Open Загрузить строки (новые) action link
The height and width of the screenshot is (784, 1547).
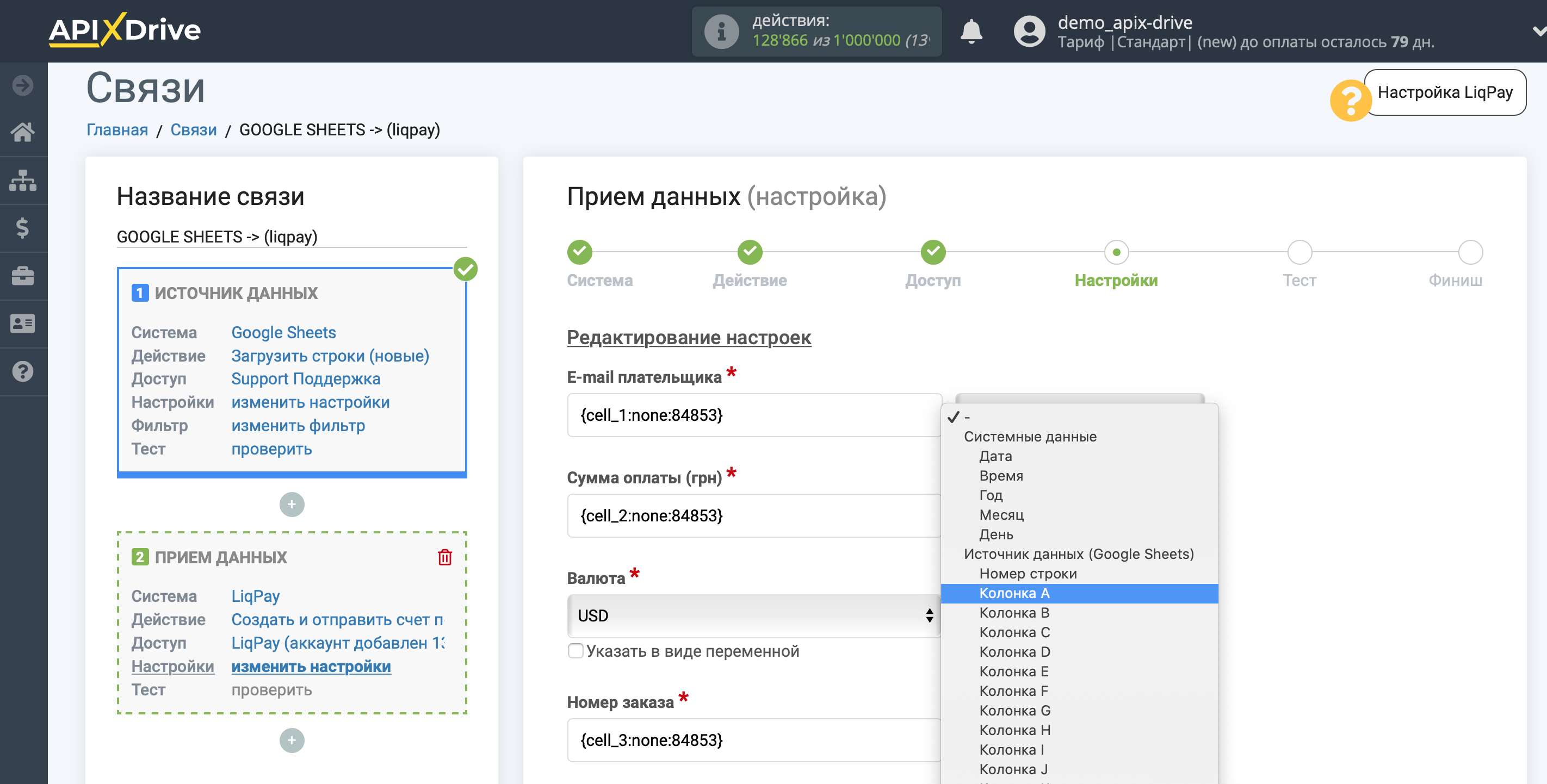330,356
